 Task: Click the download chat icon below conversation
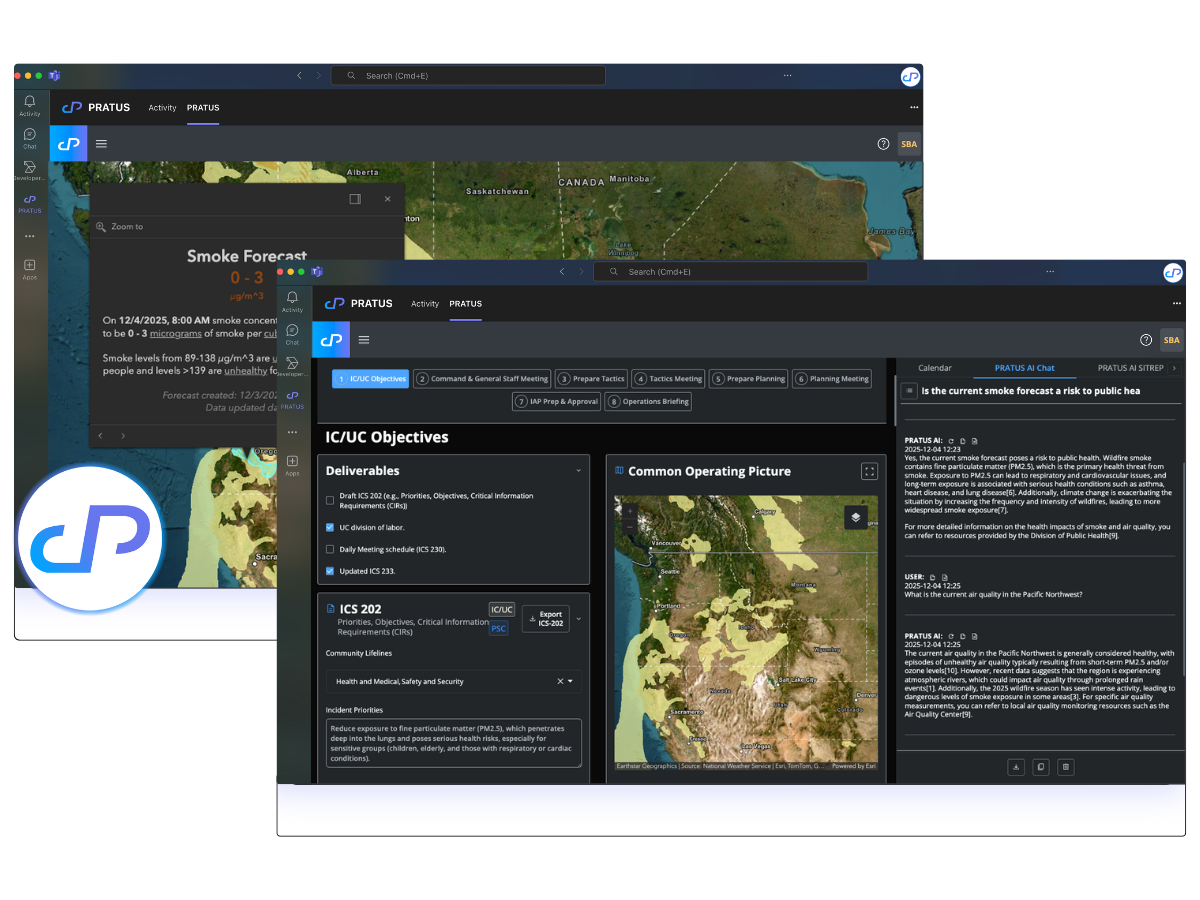(1016, 767)
